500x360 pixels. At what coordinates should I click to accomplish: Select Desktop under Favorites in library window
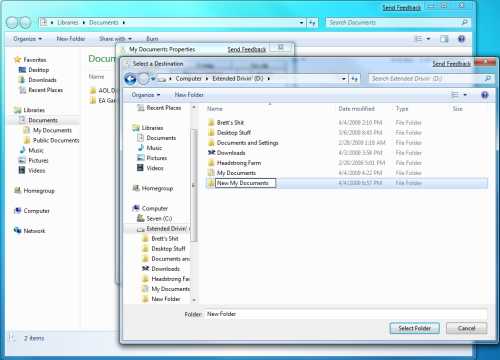38,70
